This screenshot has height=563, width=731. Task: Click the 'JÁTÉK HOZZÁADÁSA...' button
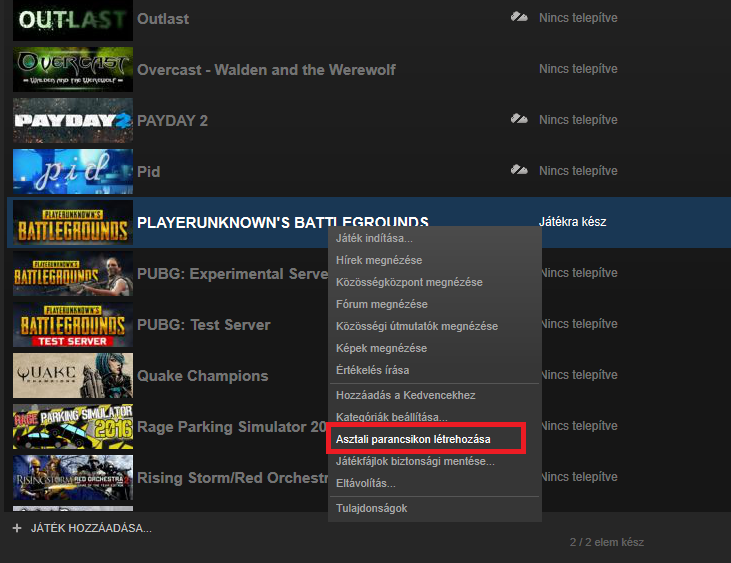[91, 528]
